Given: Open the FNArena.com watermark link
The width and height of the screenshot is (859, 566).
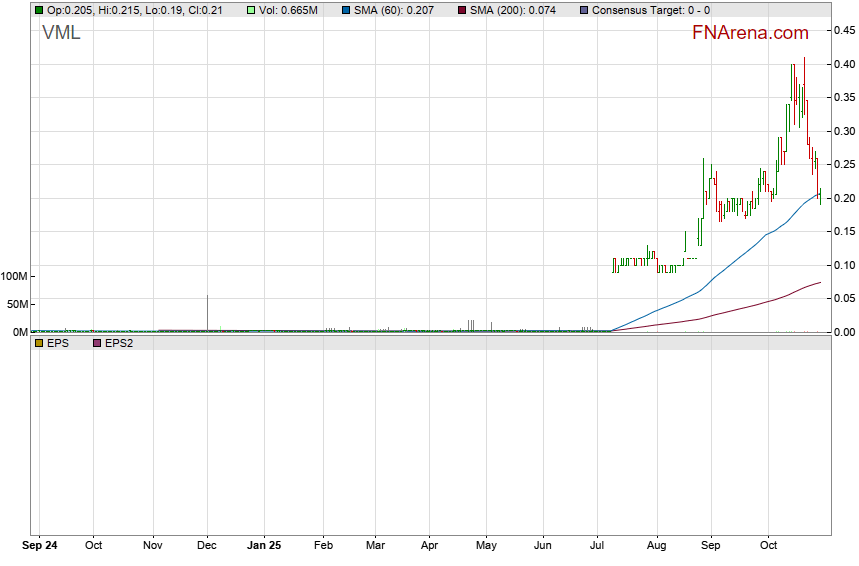Looking at the screenshot, I should pos(750,33).
